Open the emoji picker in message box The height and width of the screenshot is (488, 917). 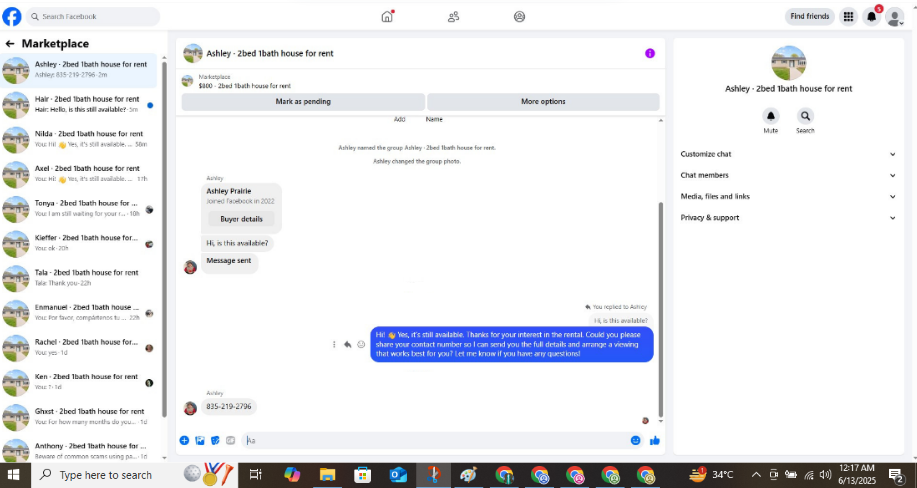pyautogui.click(x=636, y=441)
